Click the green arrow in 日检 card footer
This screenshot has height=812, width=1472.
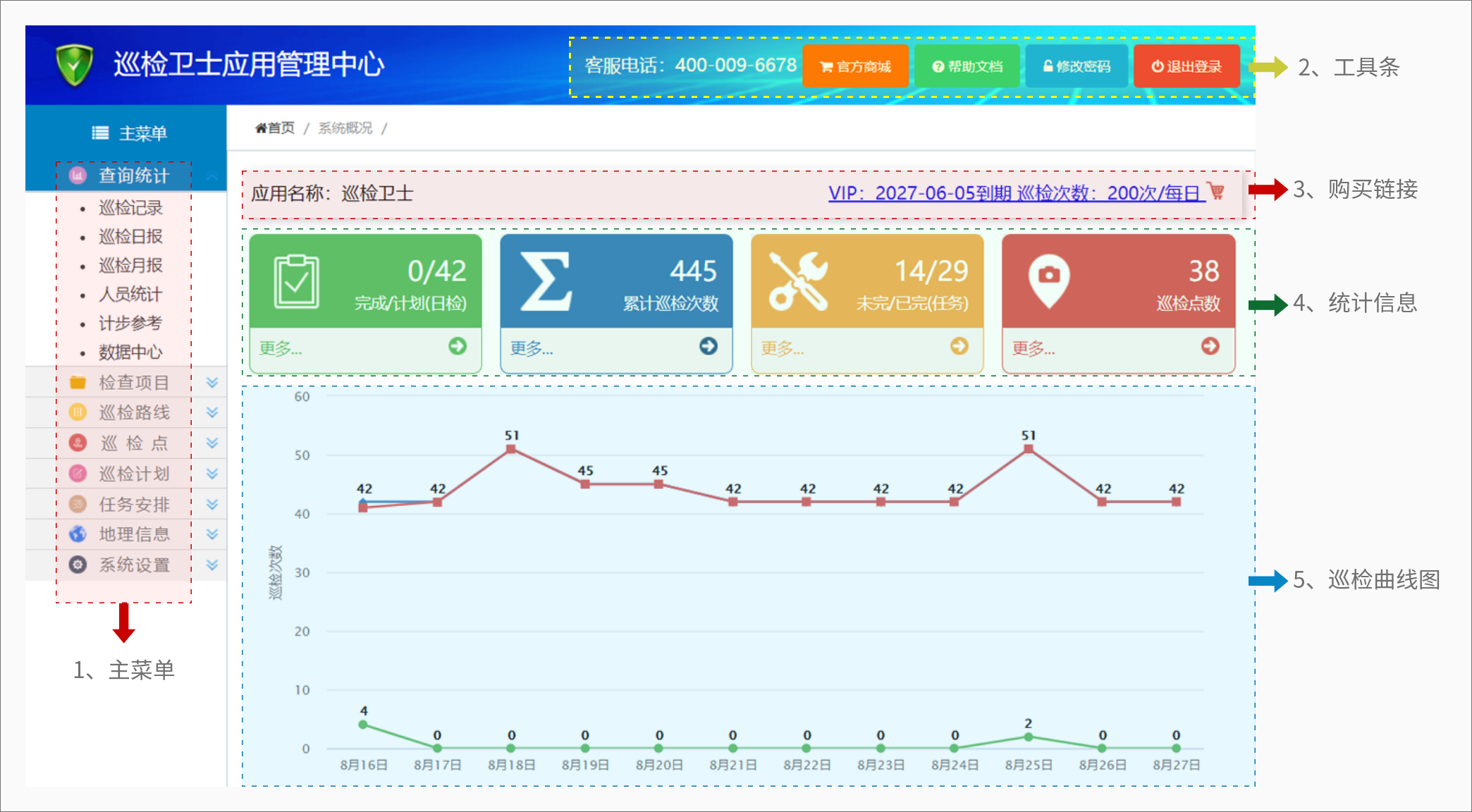[458, 346]
